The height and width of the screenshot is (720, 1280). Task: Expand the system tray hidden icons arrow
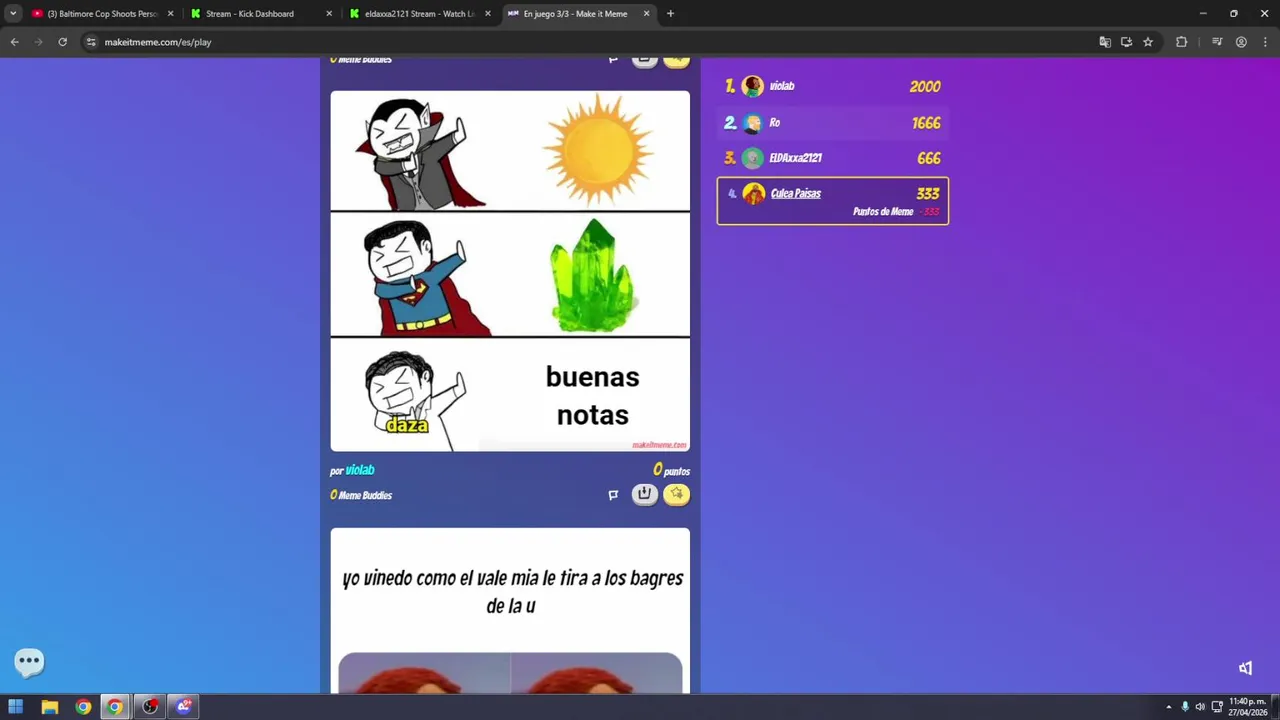click(1168, 707)
